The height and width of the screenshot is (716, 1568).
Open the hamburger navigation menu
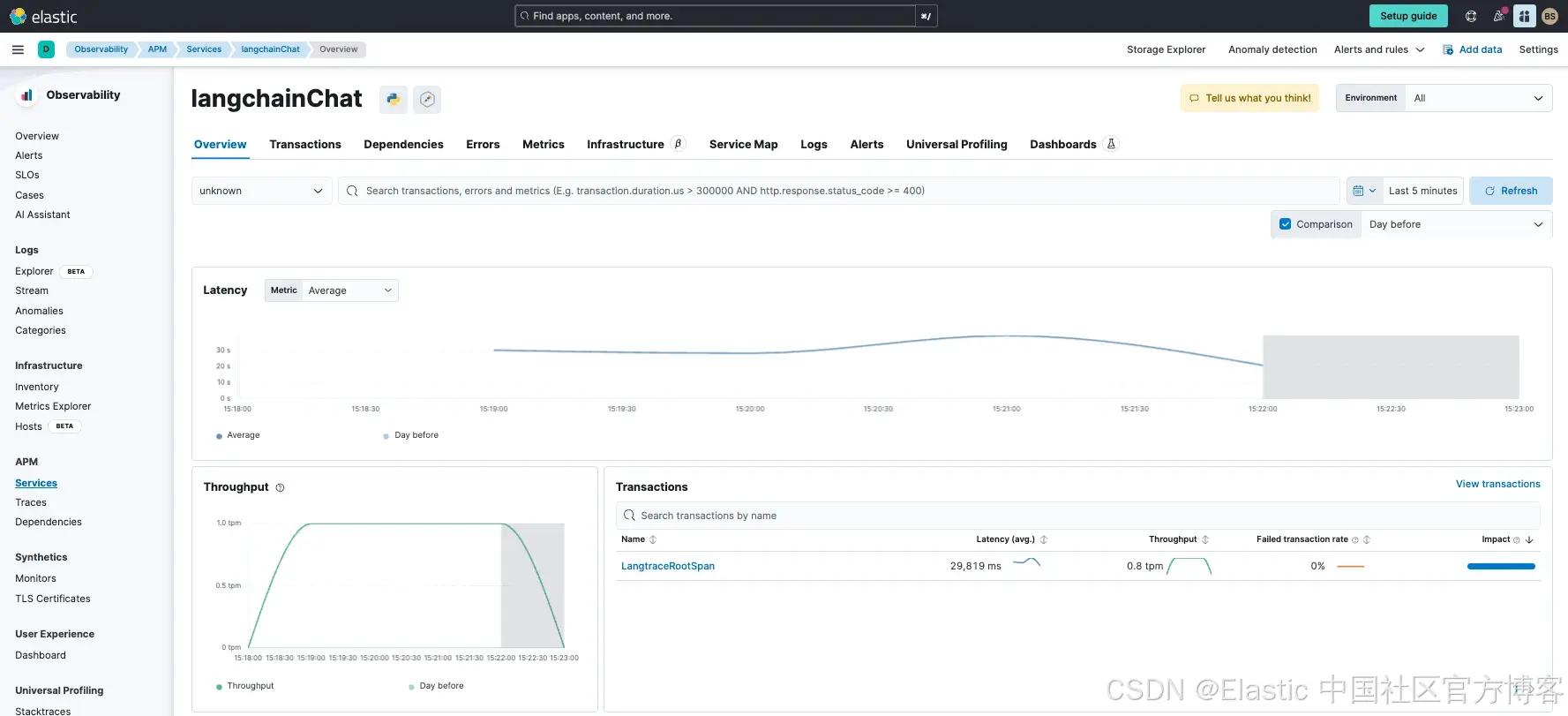click(18, 49)
